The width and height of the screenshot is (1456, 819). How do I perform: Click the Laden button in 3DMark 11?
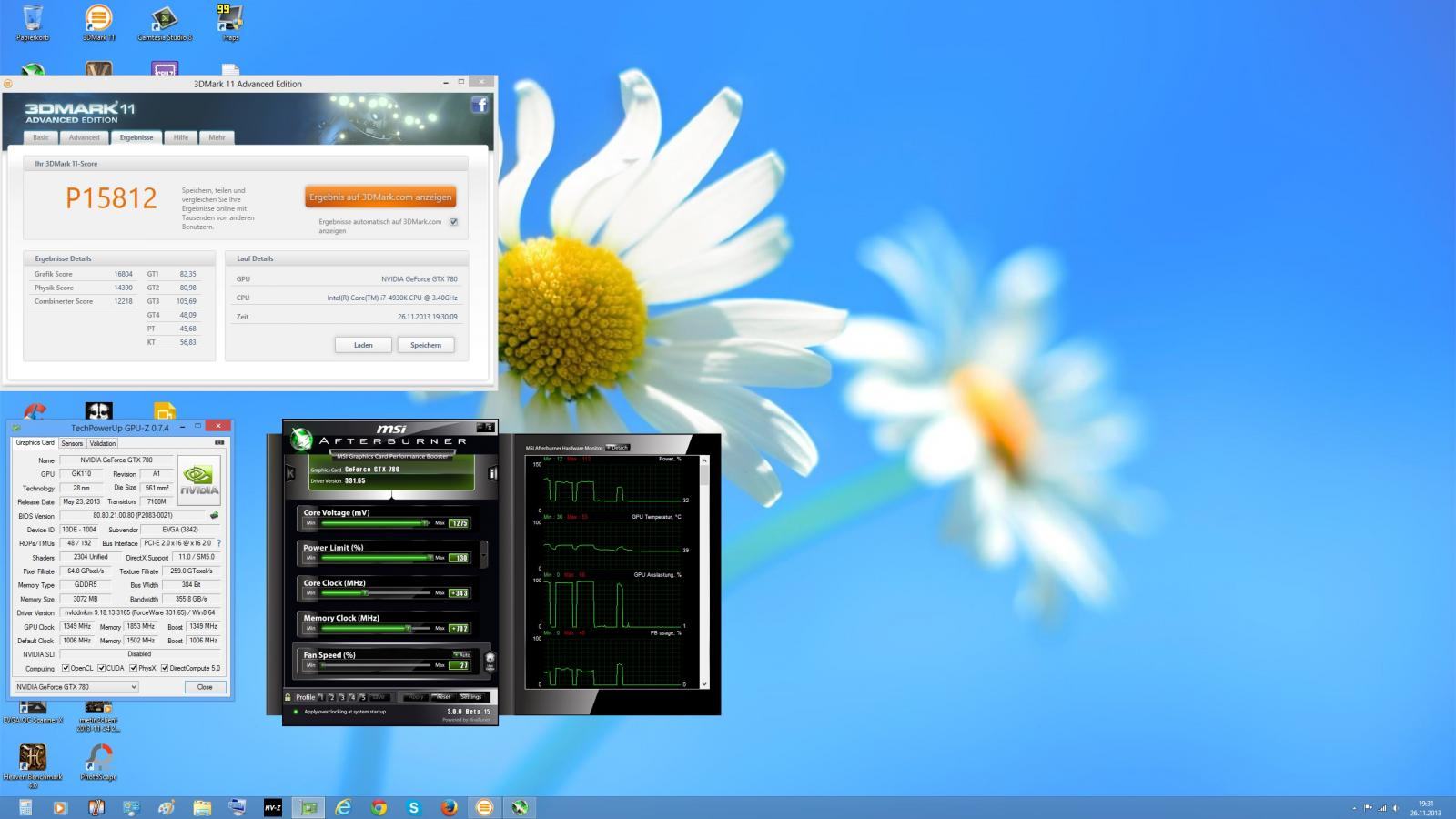point(363,345)
